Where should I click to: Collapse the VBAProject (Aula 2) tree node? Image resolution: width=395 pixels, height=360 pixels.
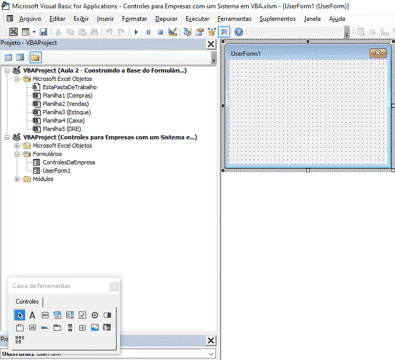click(7, 71)
